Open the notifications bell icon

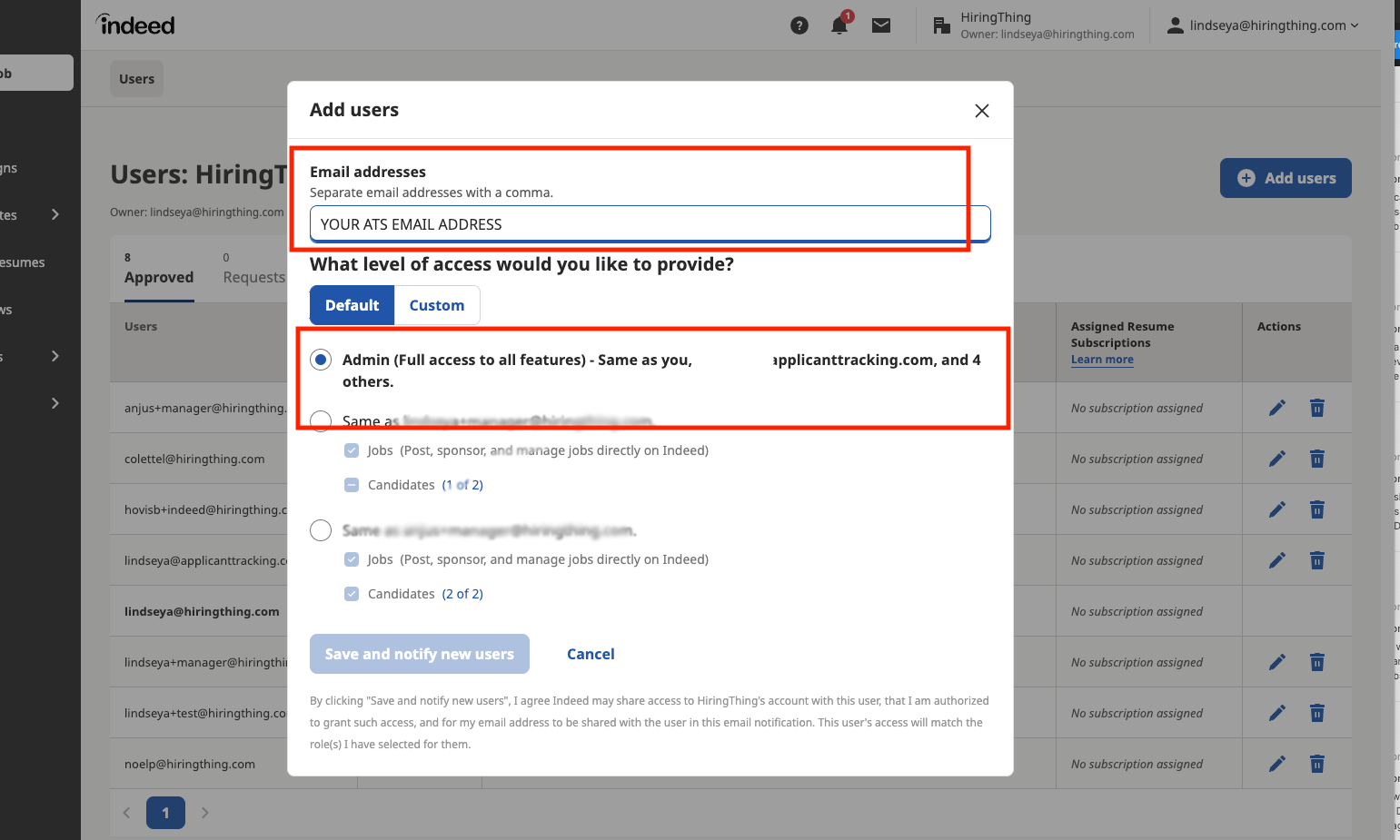(x=839, y=25)
